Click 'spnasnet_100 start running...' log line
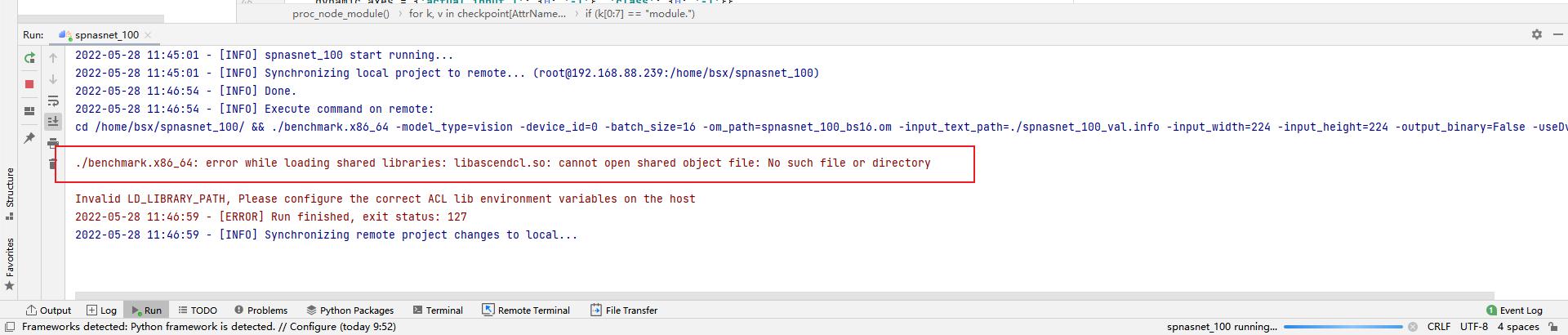This screenshot has width=1568, height=335. [x=265, y=56]
